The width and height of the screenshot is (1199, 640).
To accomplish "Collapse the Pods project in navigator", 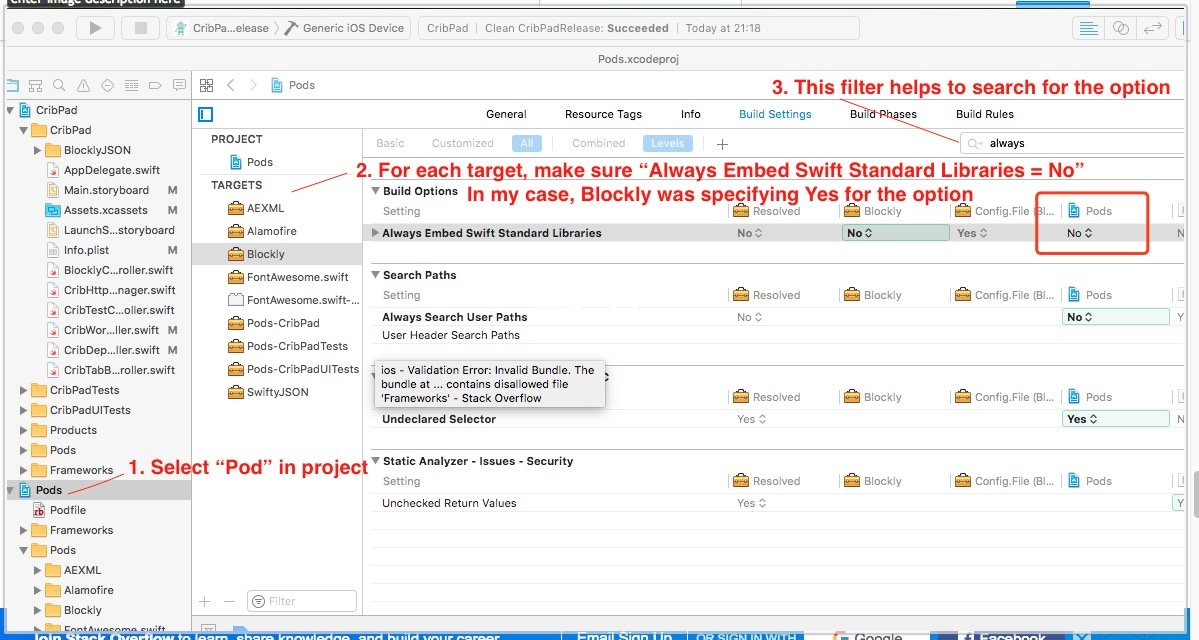I will [x=9, y=490].
